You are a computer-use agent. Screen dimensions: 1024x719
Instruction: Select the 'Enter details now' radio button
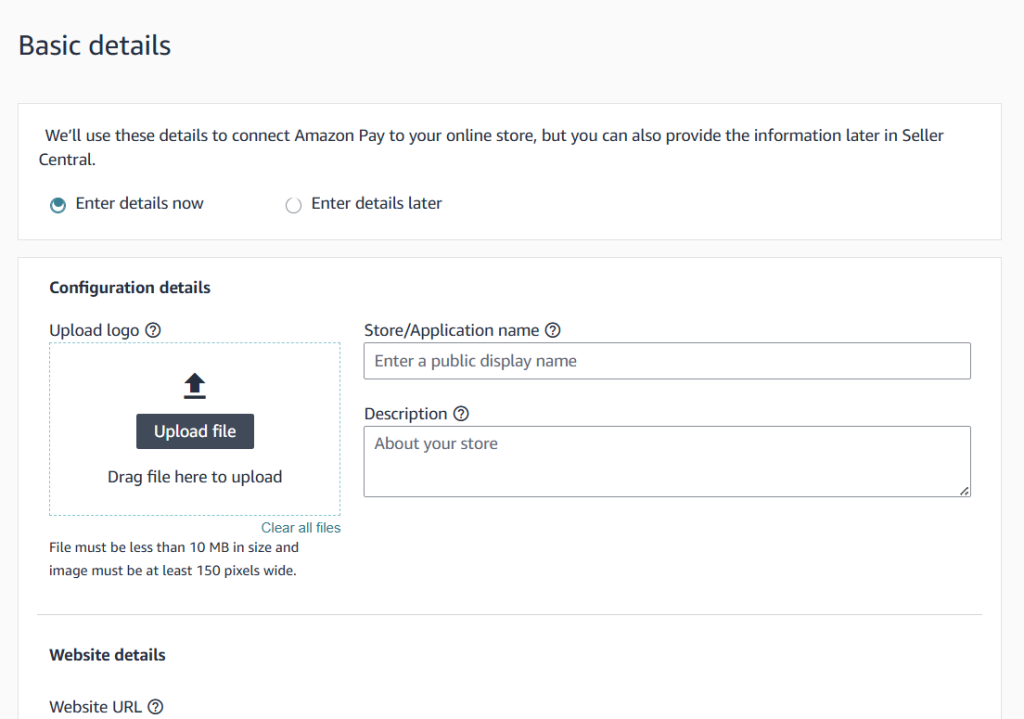pos(58,204)
